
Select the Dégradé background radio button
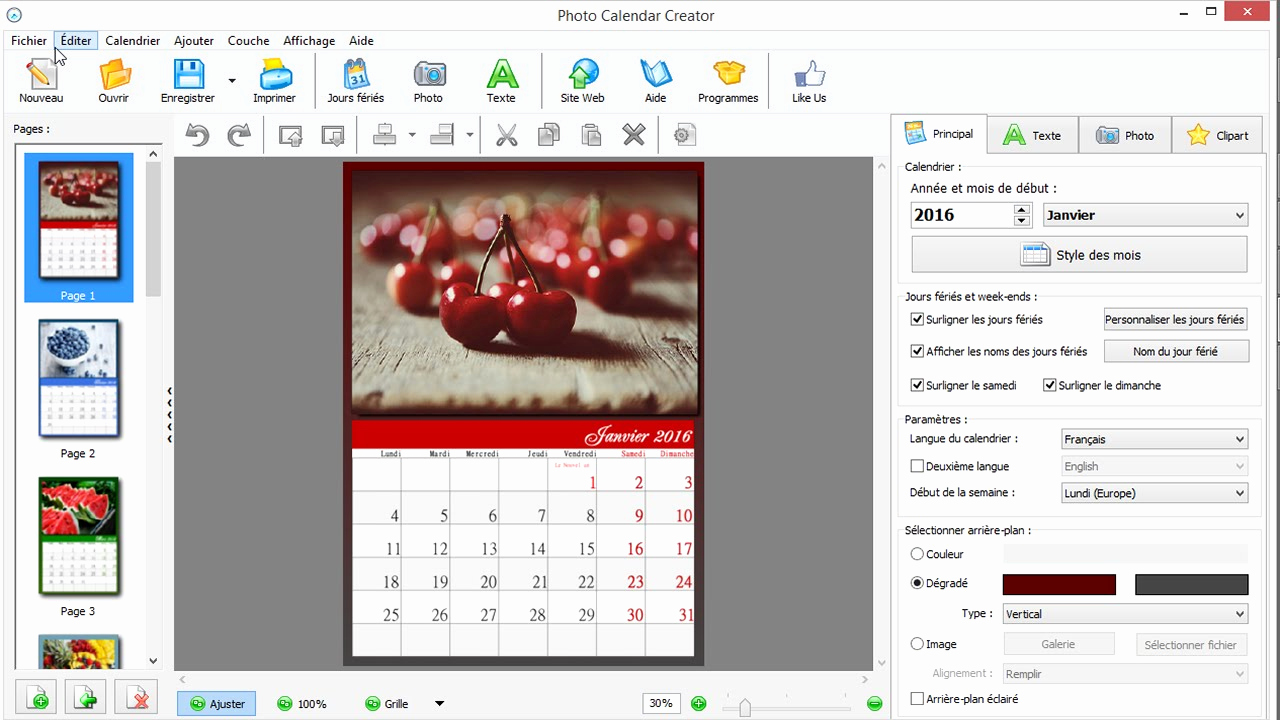(x=917, y=583)
